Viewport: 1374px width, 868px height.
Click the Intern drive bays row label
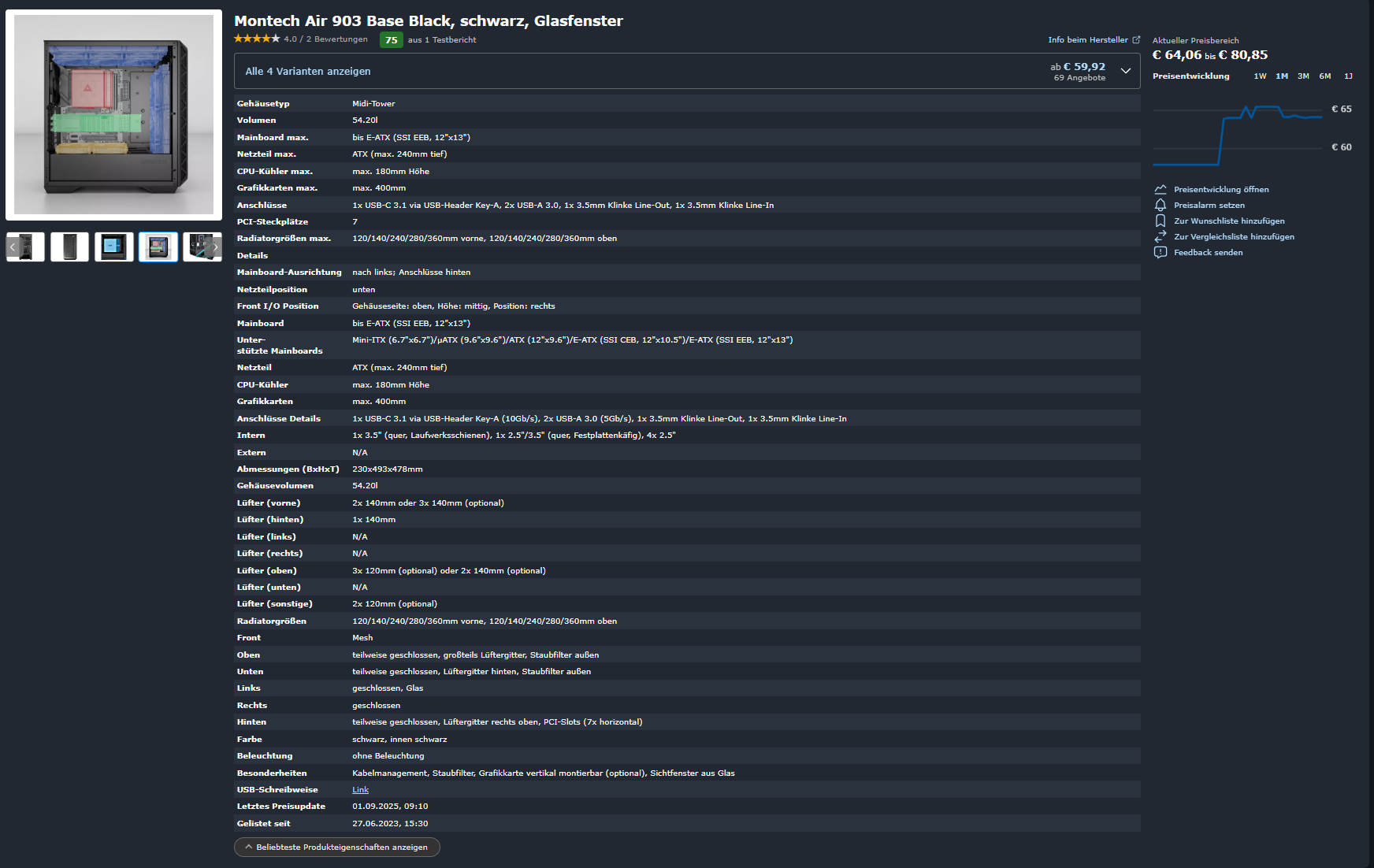coord(251,435)
